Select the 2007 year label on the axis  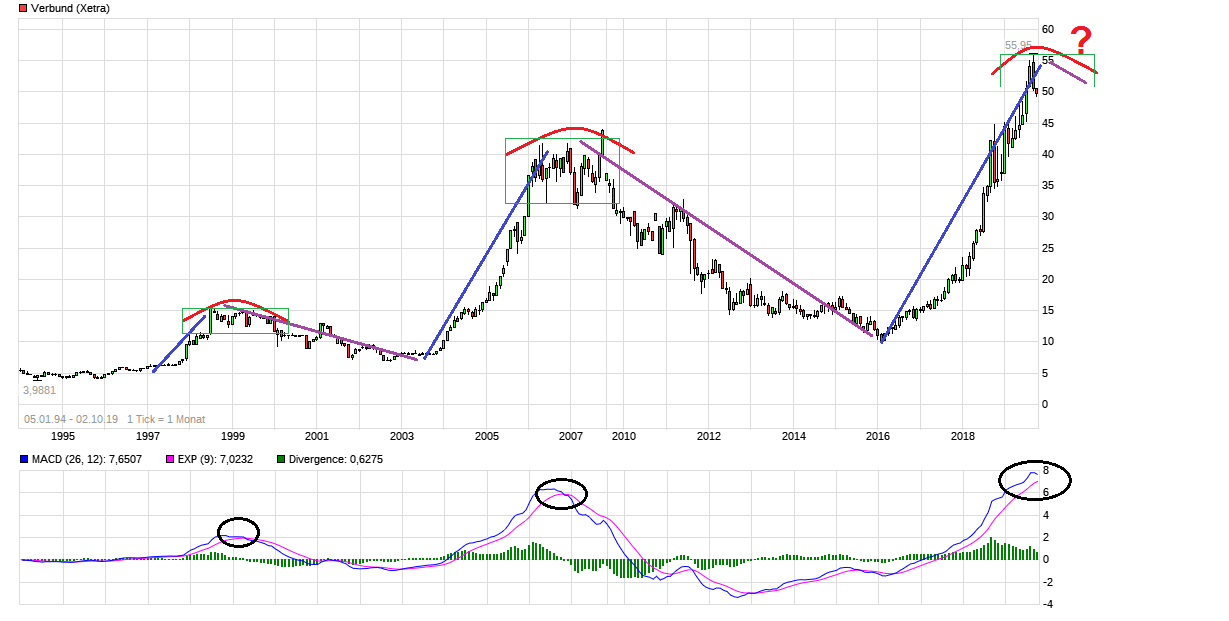pos(571,437)
